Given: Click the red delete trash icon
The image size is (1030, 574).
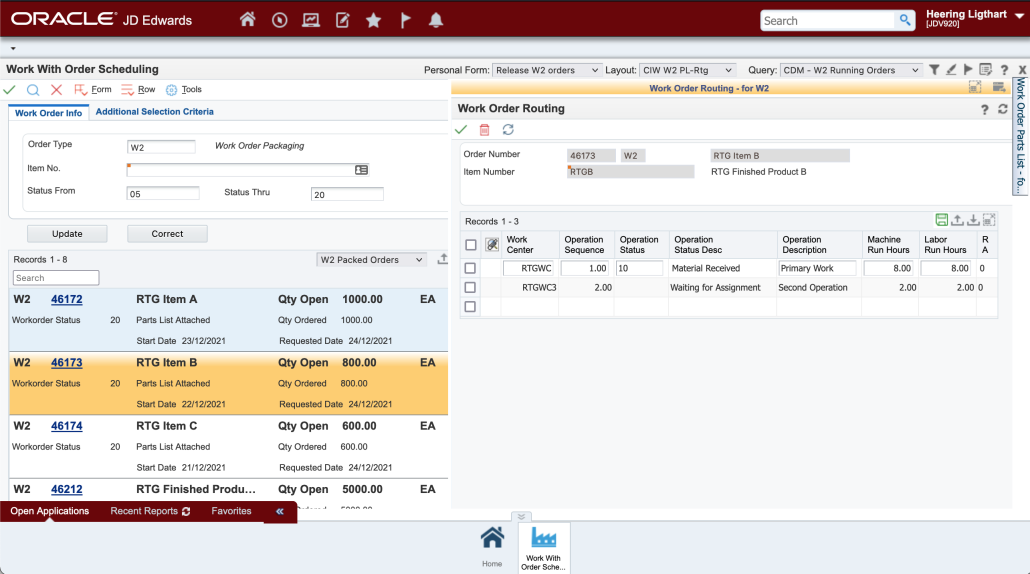Looking at the screenshot, I should click(x=485, y=130).
